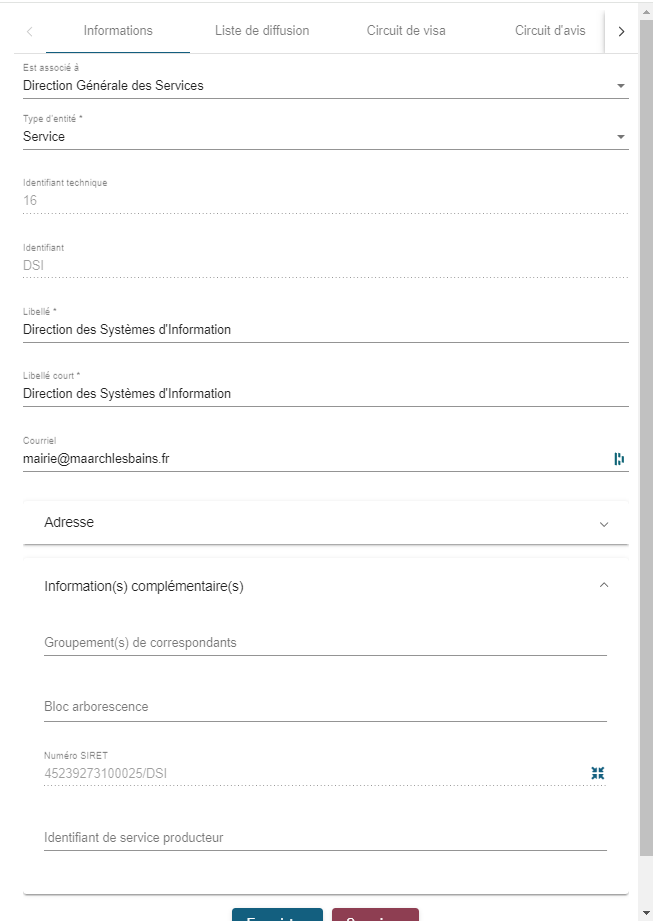Click in the Libellé court field
The image size is (653, 921).
point(325,394)
